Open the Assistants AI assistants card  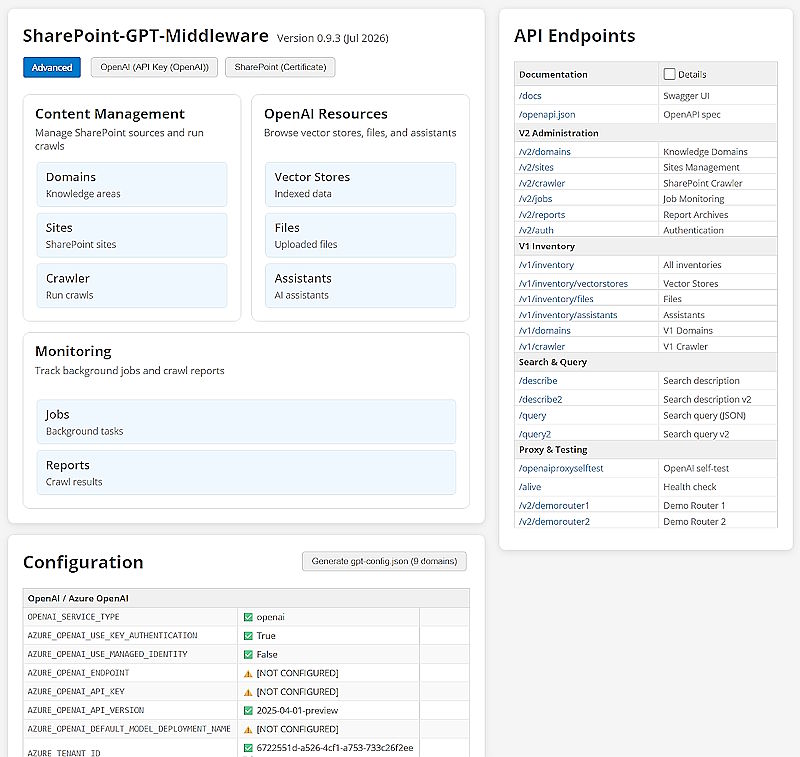pos(360,286)
